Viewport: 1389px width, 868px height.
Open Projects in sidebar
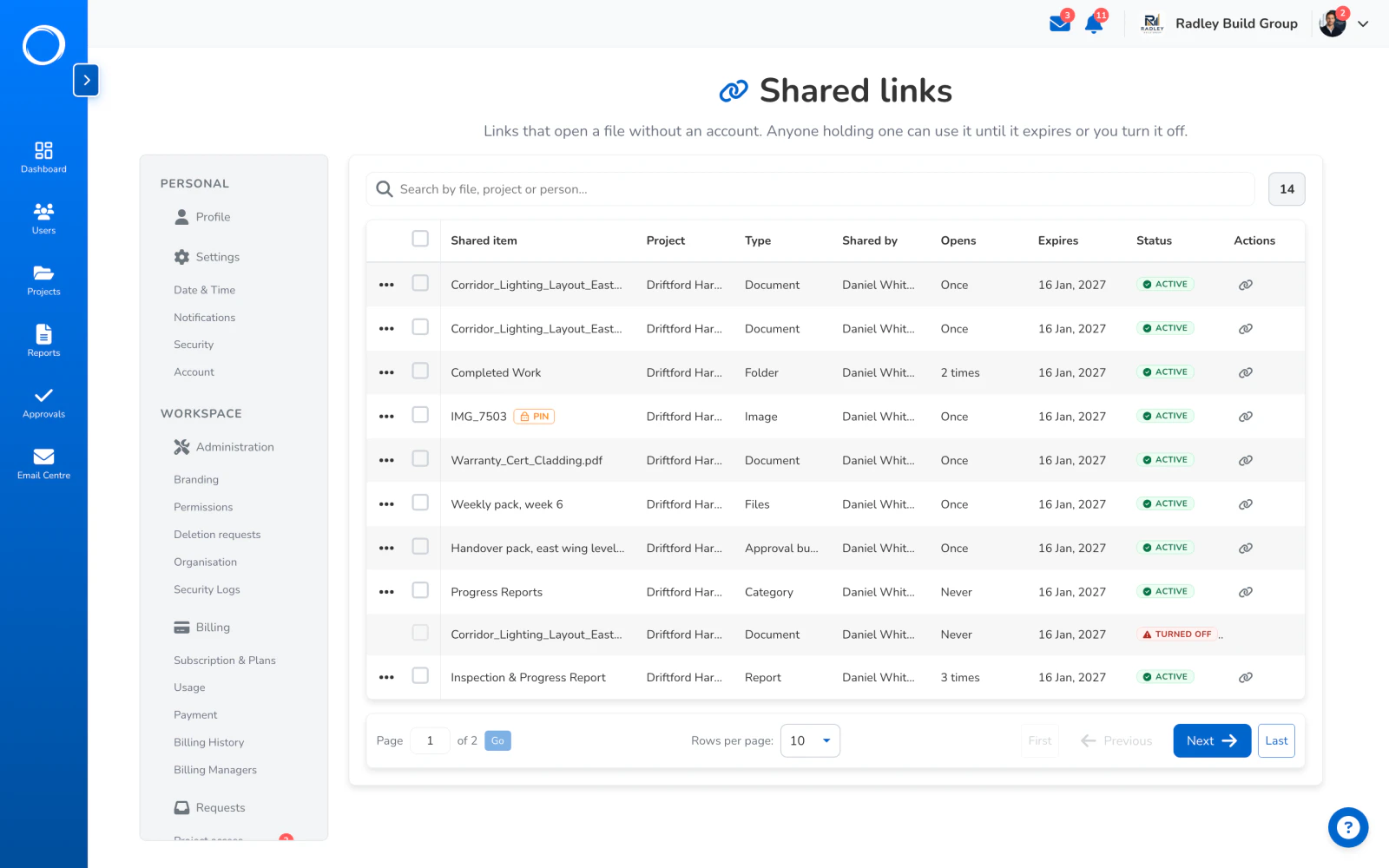43,280
